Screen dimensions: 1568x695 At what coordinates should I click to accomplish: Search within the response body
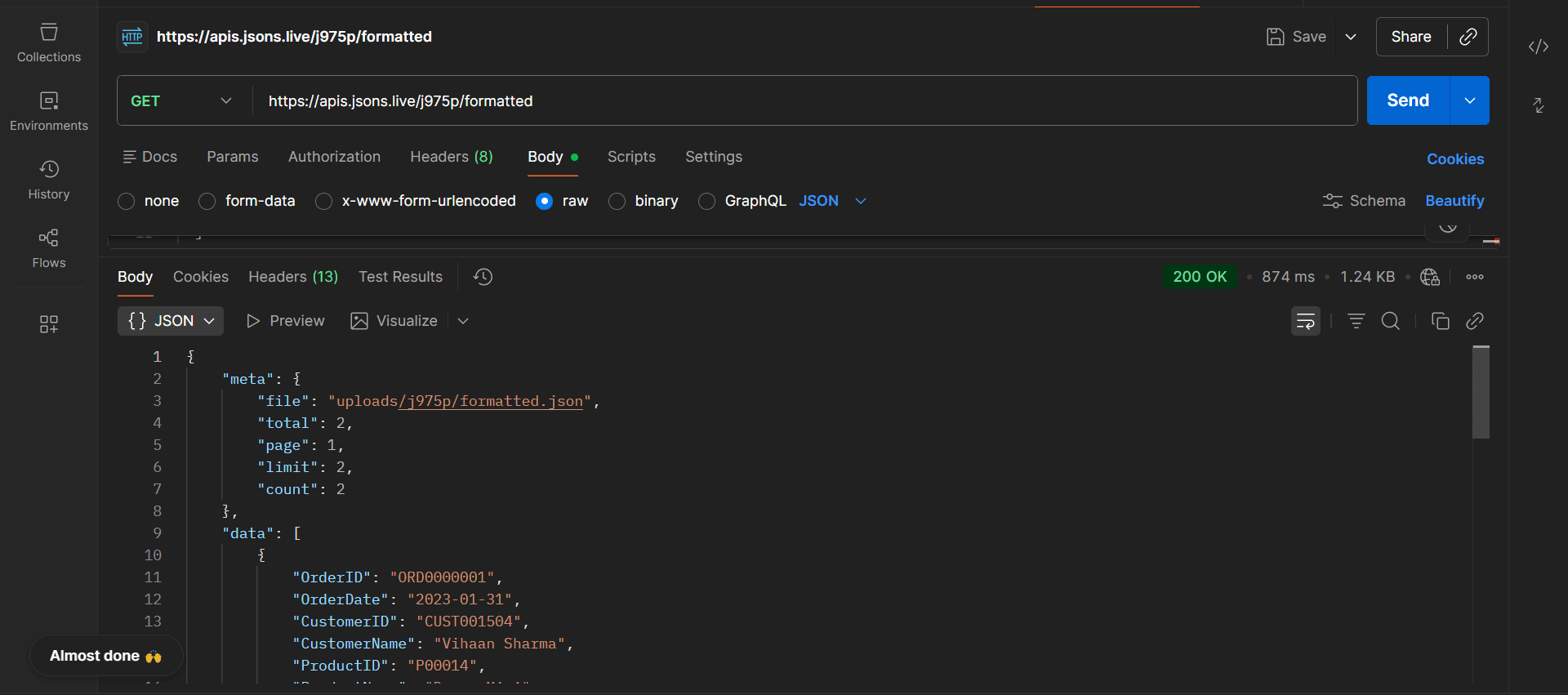point(1391,321)
